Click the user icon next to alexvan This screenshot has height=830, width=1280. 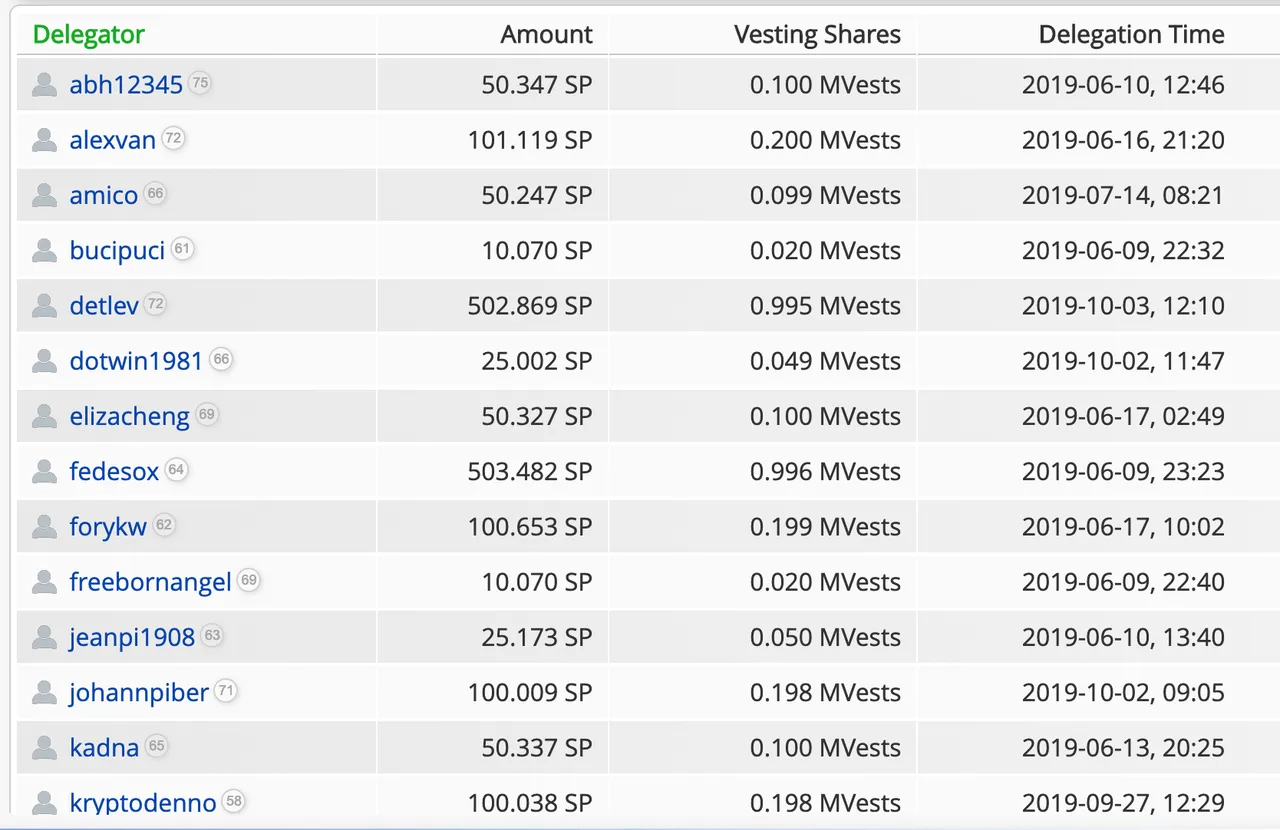point(44,140)
